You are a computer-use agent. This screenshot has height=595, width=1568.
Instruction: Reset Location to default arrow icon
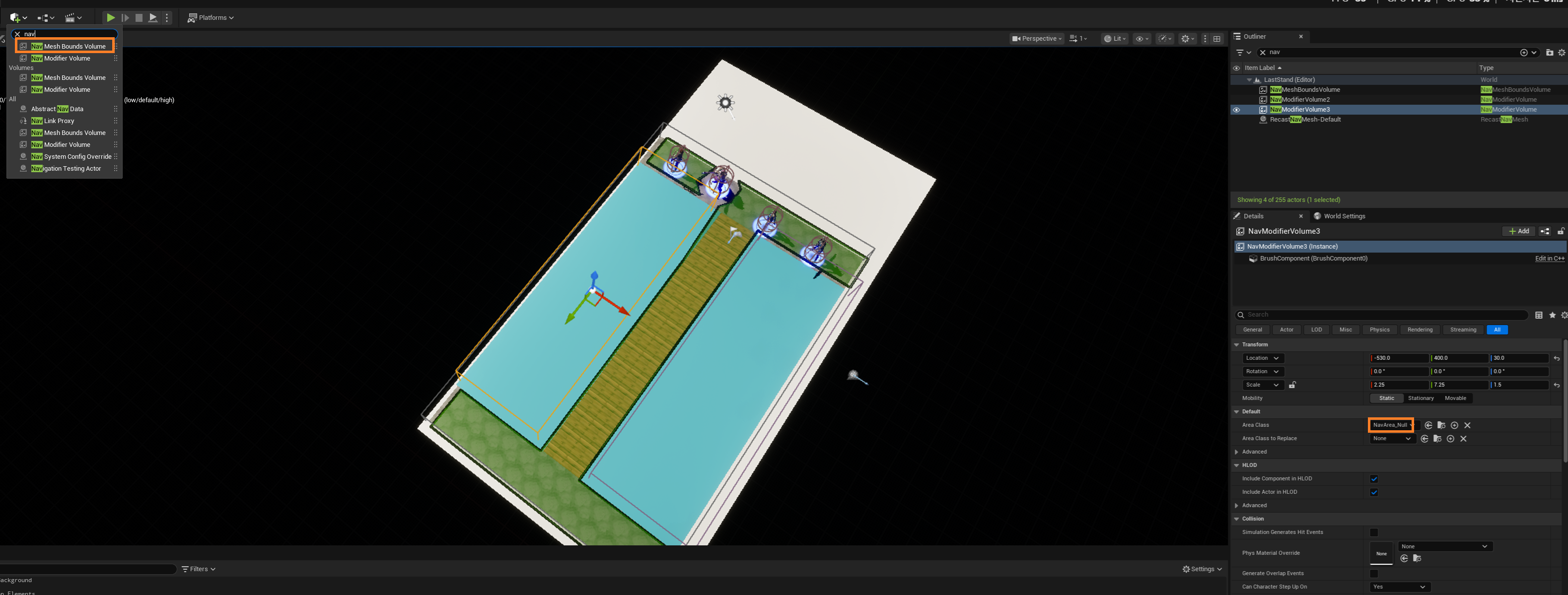point(1557,358)
